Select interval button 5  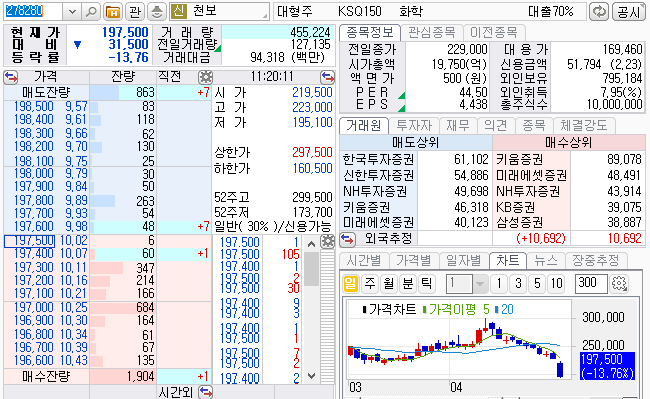537,283
